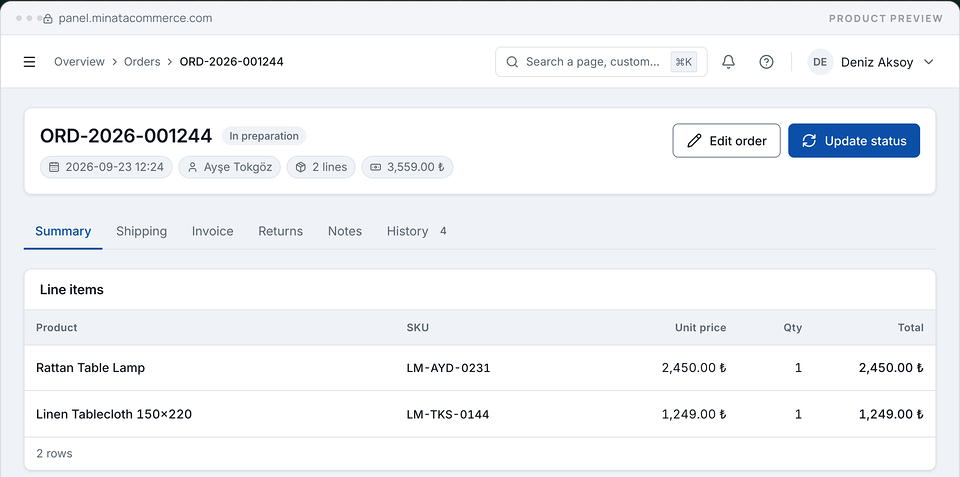Click the Ayşe Tokgöz customer chip
The image size is (960, 477).
pyautogui.click(x=230, y=167)
